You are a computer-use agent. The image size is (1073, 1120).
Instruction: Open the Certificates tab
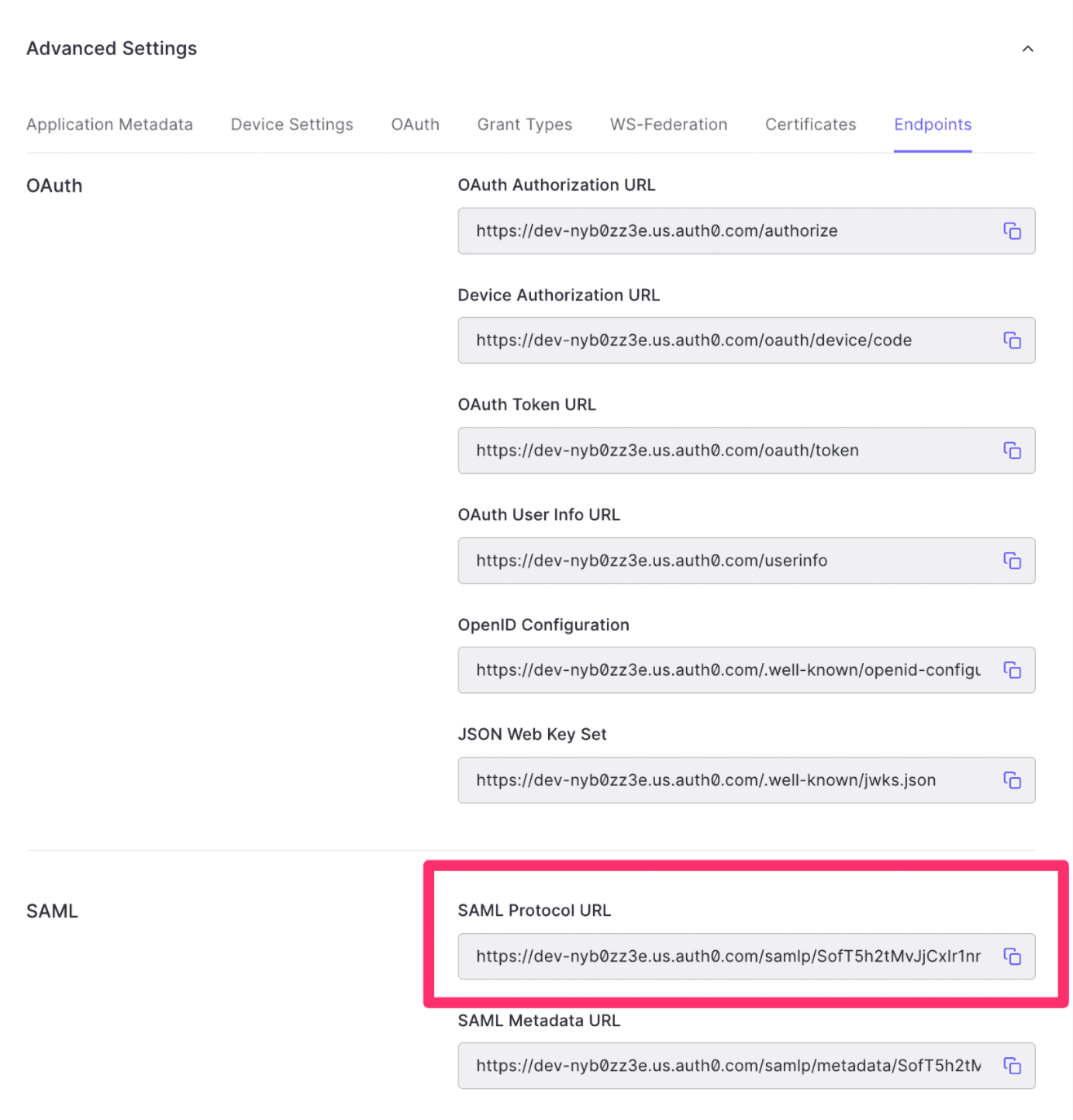(x=810, y=124)
